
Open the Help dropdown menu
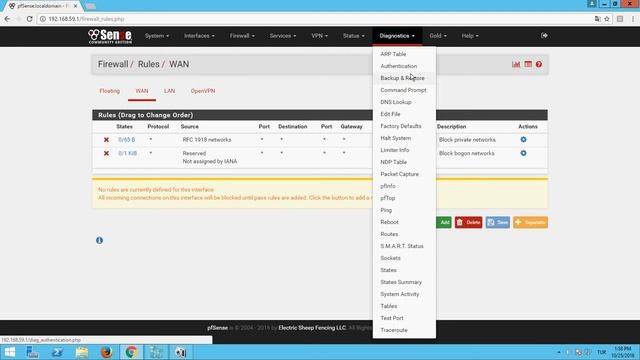[x=470, y=36]
